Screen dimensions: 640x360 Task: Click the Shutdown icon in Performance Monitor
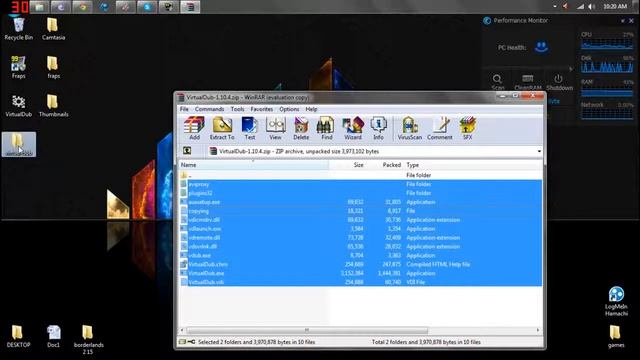(x=559, y=82)
